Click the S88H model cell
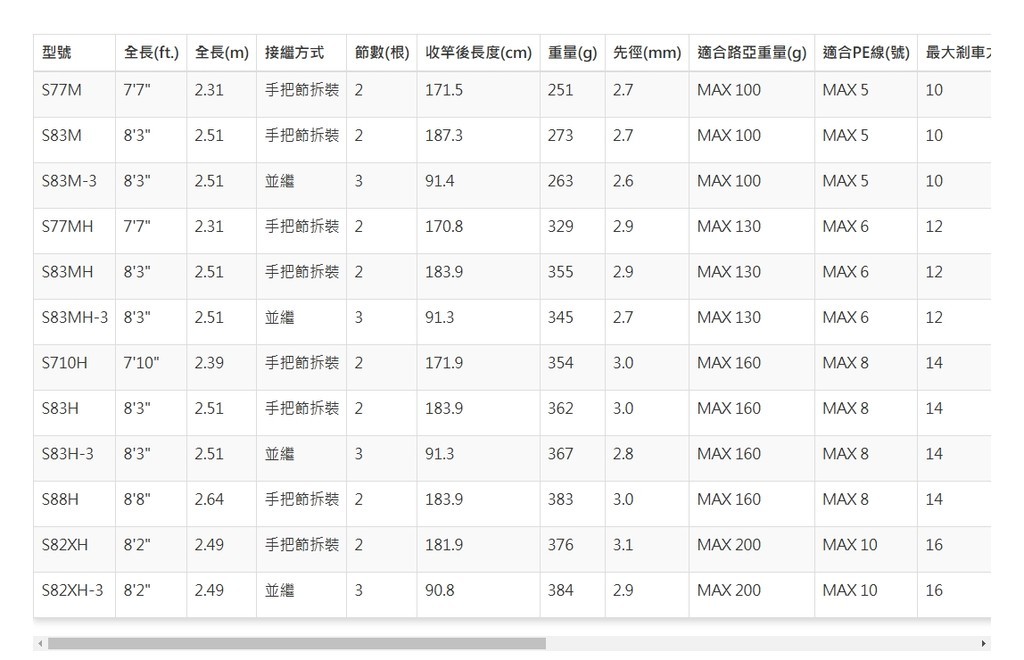1024x660 pixels. 61,499
